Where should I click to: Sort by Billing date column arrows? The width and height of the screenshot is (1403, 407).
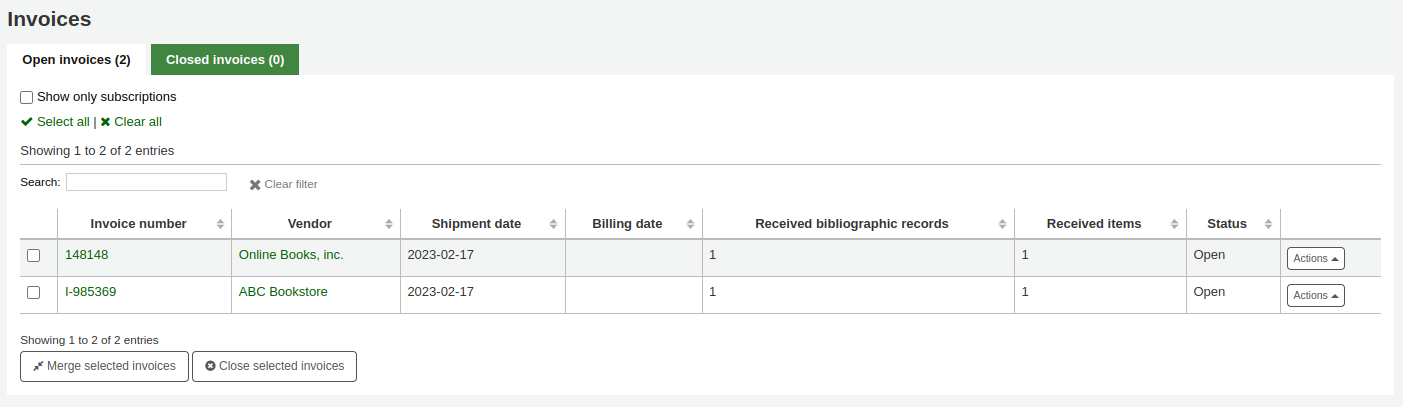point(691,224)
